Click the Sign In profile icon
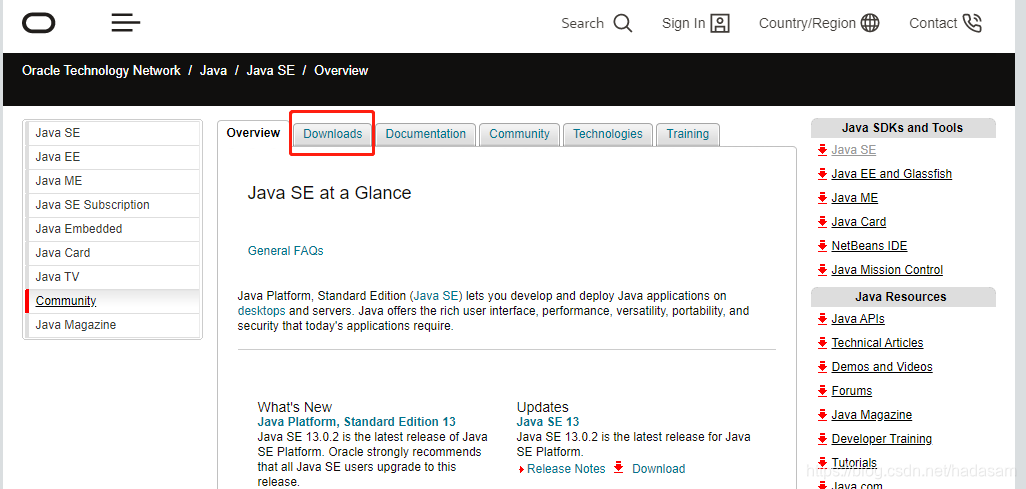This screenshot has width=1026, height=489. pos(720,24)
